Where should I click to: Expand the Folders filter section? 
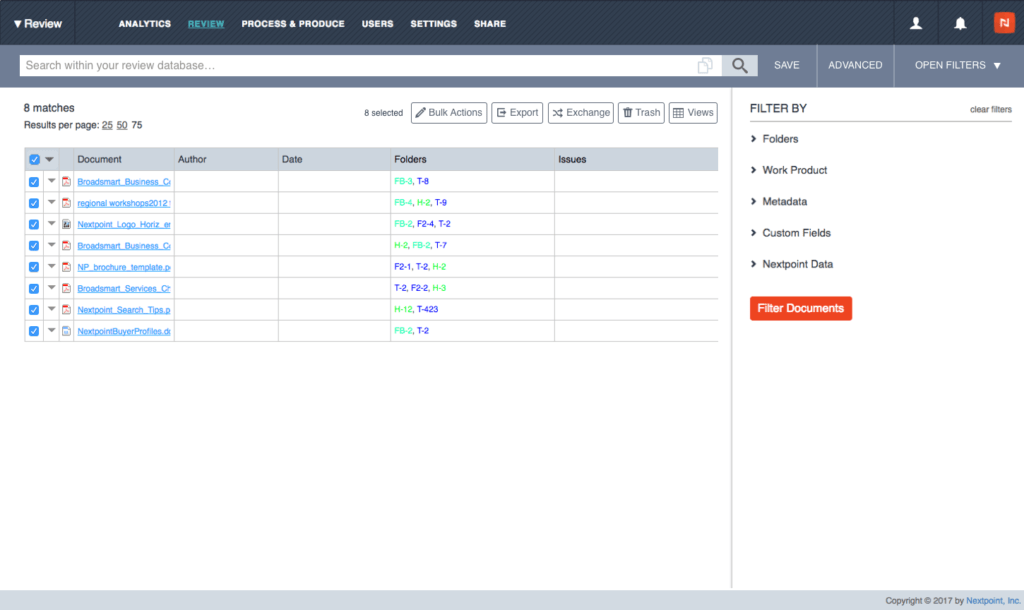(x=779, y=139)
